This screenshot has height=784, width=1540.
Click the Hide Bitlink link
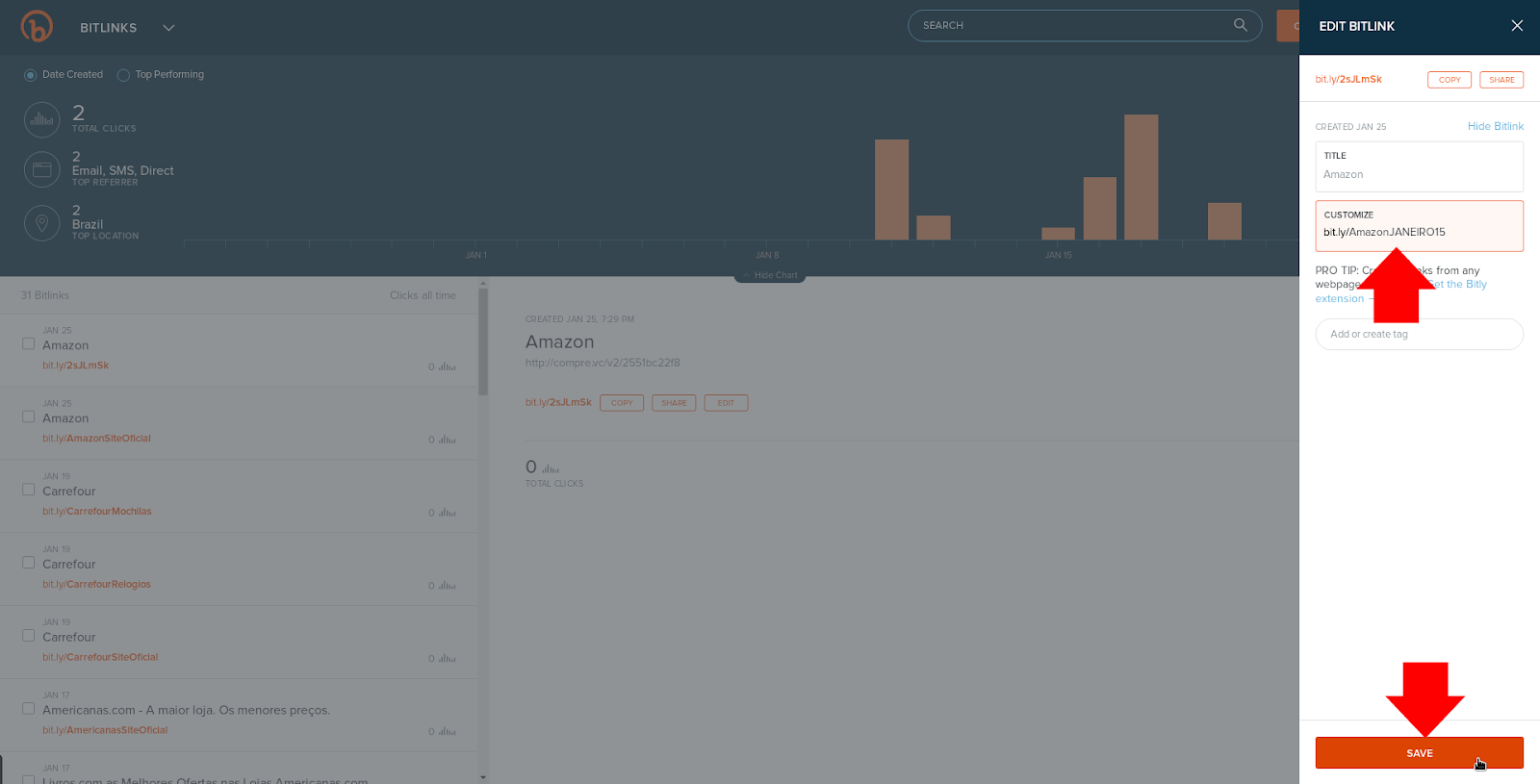pos(1496,127)
